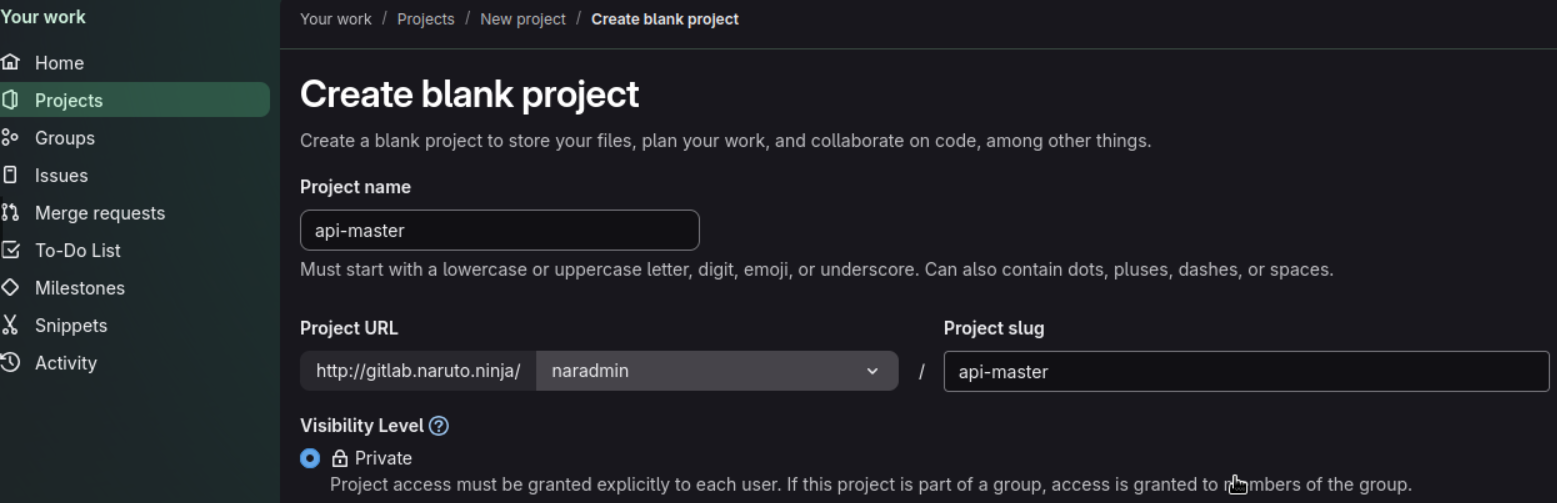Select the Private visibility radio button
This screenshot has width=1557, height=503.
coord(310,458)
